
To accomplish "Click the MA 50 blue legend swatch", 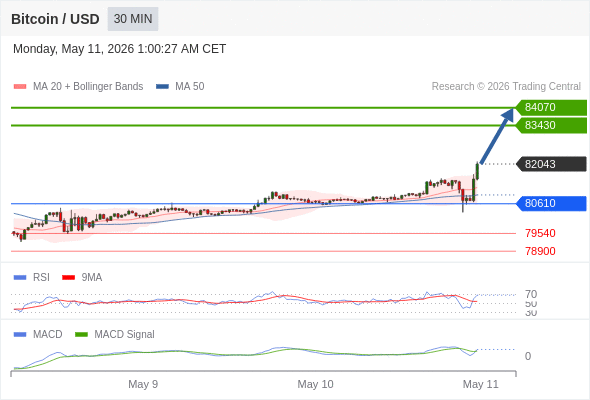I will (162, 87).
